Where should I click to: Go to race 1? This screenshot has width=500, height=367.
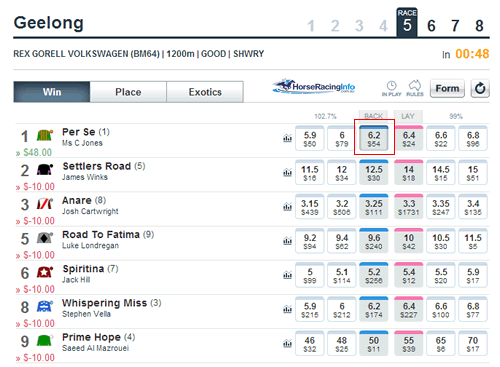(311, 26)
